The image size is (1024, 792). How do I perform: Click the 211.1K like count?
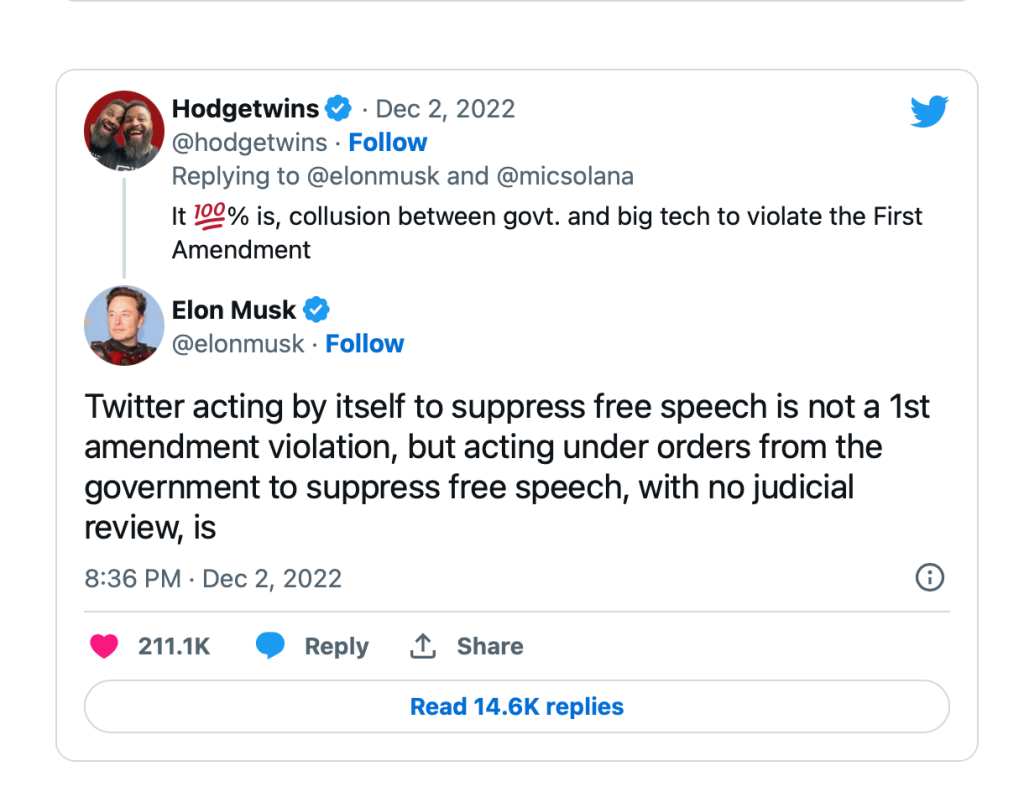pos(173,646)
